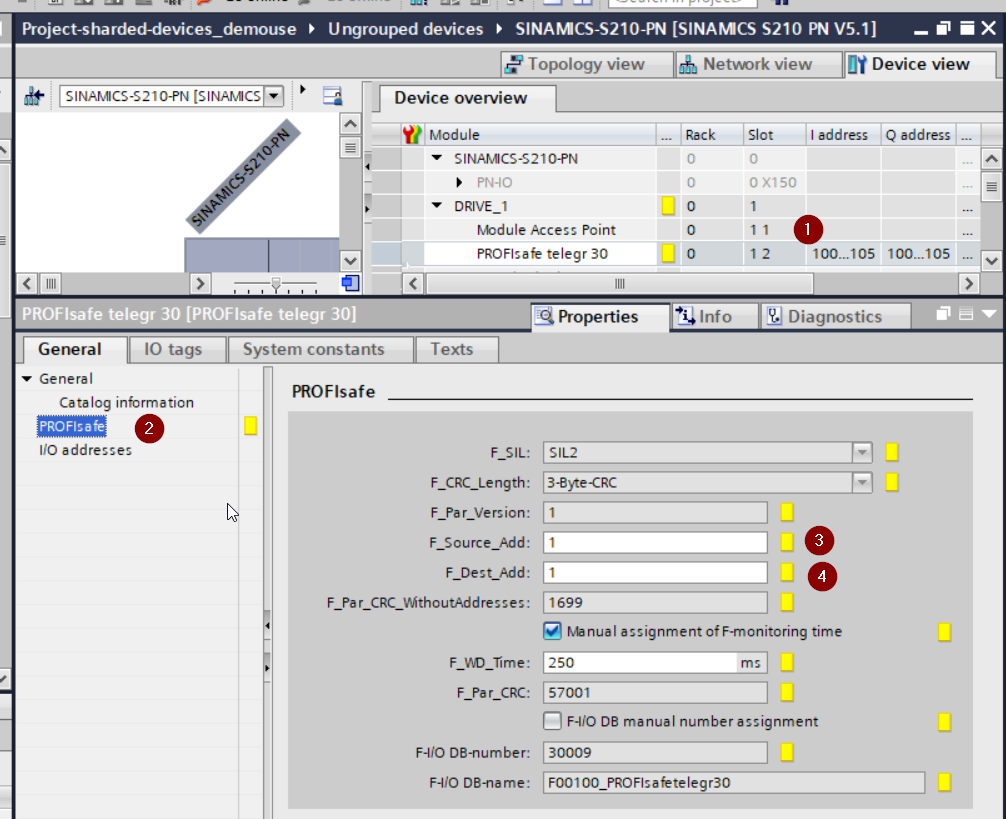Click the yellow marker in DRIVE_1 row
Viewport: 1006px width, 819px height.
coord(668,205)
